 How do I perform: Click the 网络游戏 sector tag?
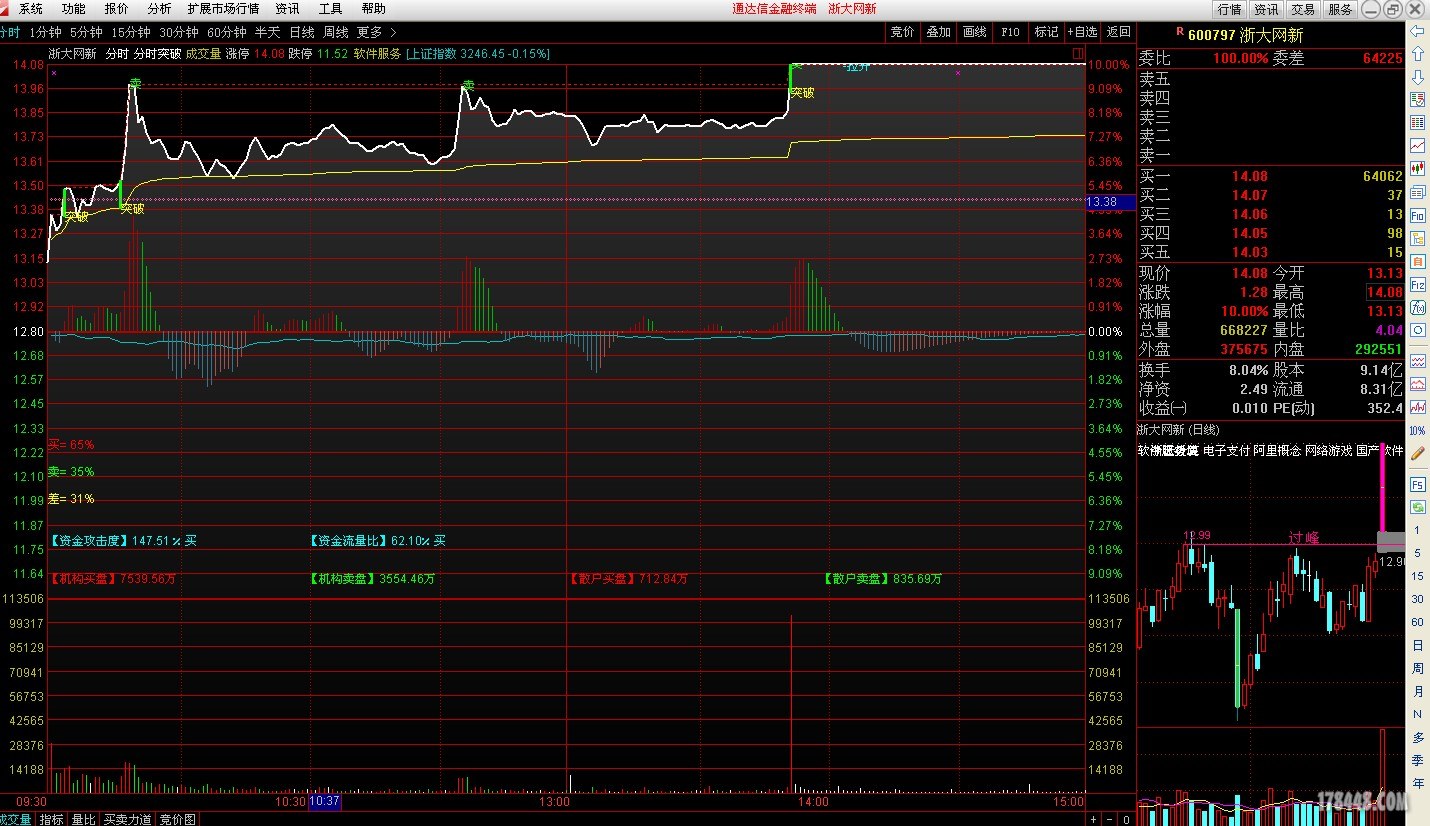pos(1328,451)
